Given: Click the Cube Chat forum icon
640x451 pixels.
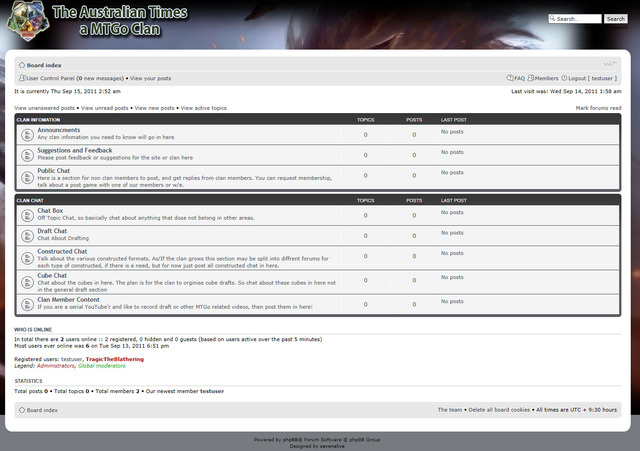Looking at the screenshot, I should click(x=27, y=279).
